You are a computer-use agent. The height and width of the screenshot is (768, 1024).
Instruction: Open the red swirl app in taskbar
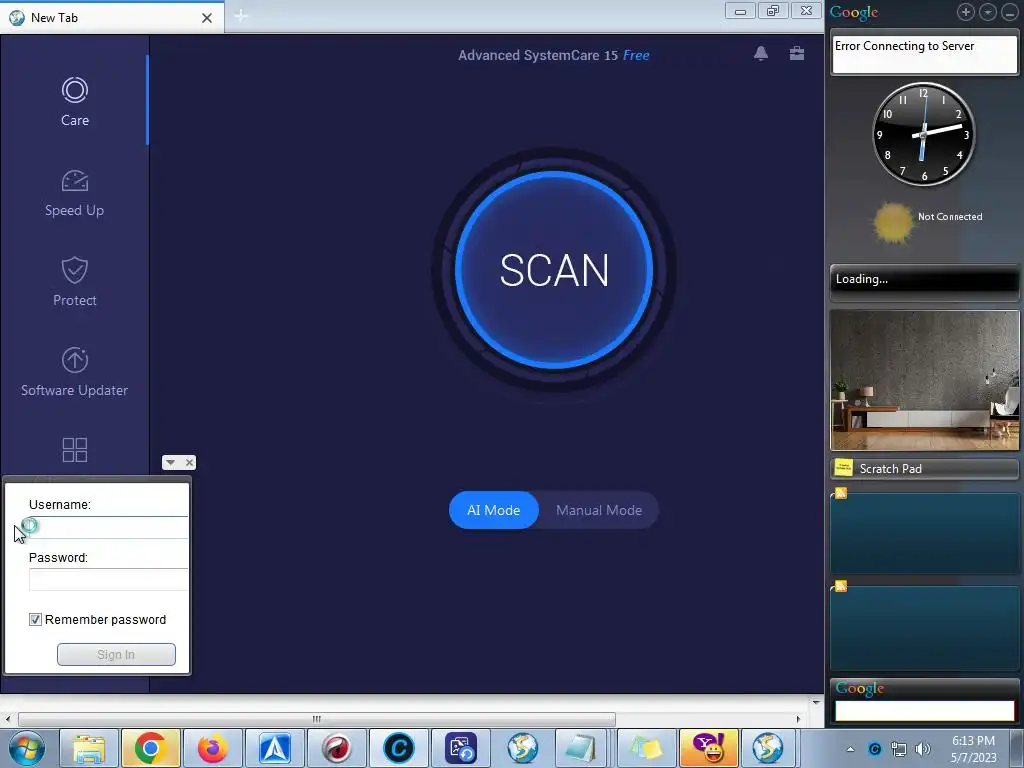[x=336, y=748]
